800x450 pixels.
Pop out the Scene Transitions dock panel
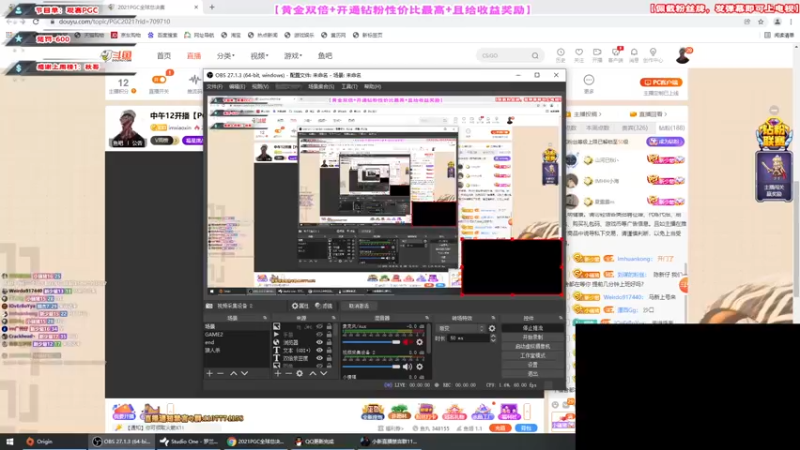[493, 318]
